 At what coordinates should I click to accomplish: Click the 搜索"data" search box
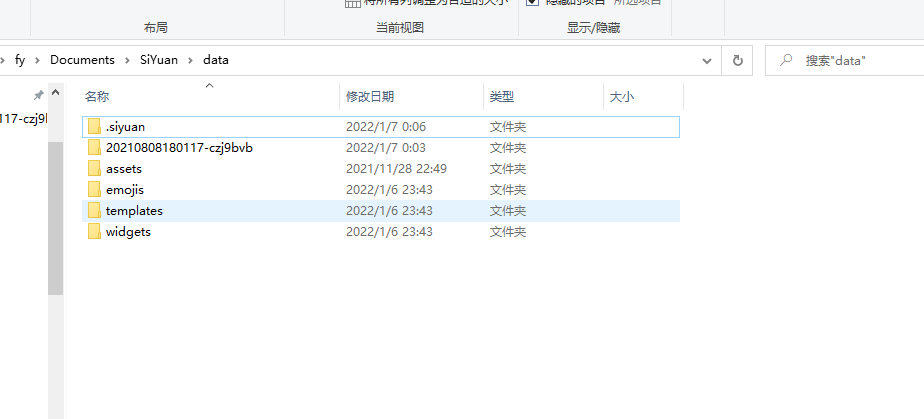click(844, 61)
